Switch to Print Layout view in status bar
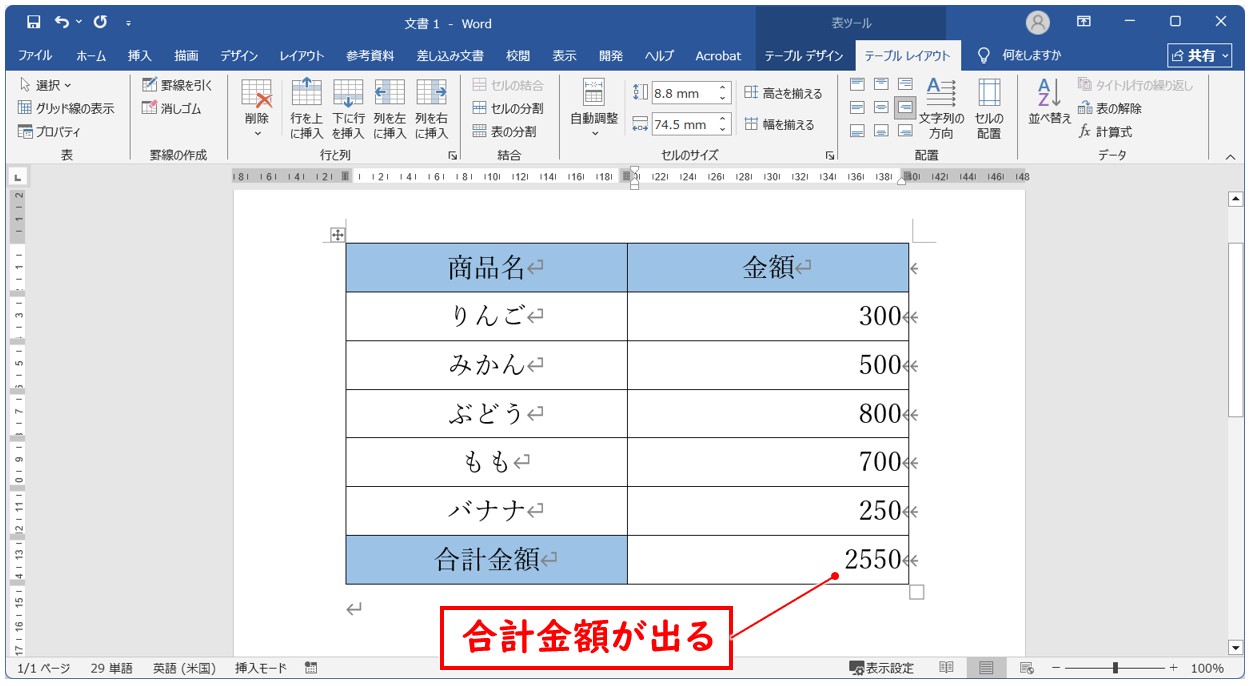Image resolution: width=1252 pixels, height=686 pixels. 986,668
